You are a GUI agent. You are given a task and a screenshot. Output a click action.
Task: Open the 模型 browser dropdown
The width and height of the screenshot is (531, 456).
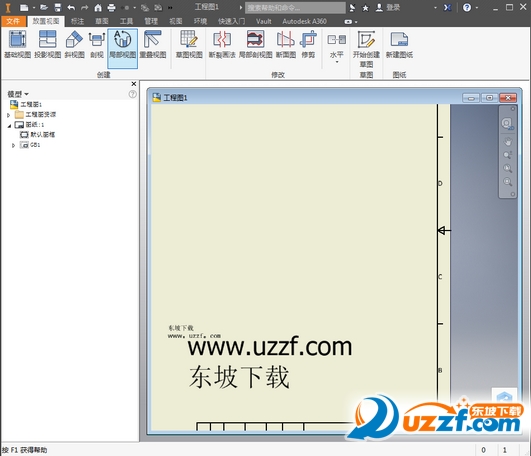click(x=18, y=94)
